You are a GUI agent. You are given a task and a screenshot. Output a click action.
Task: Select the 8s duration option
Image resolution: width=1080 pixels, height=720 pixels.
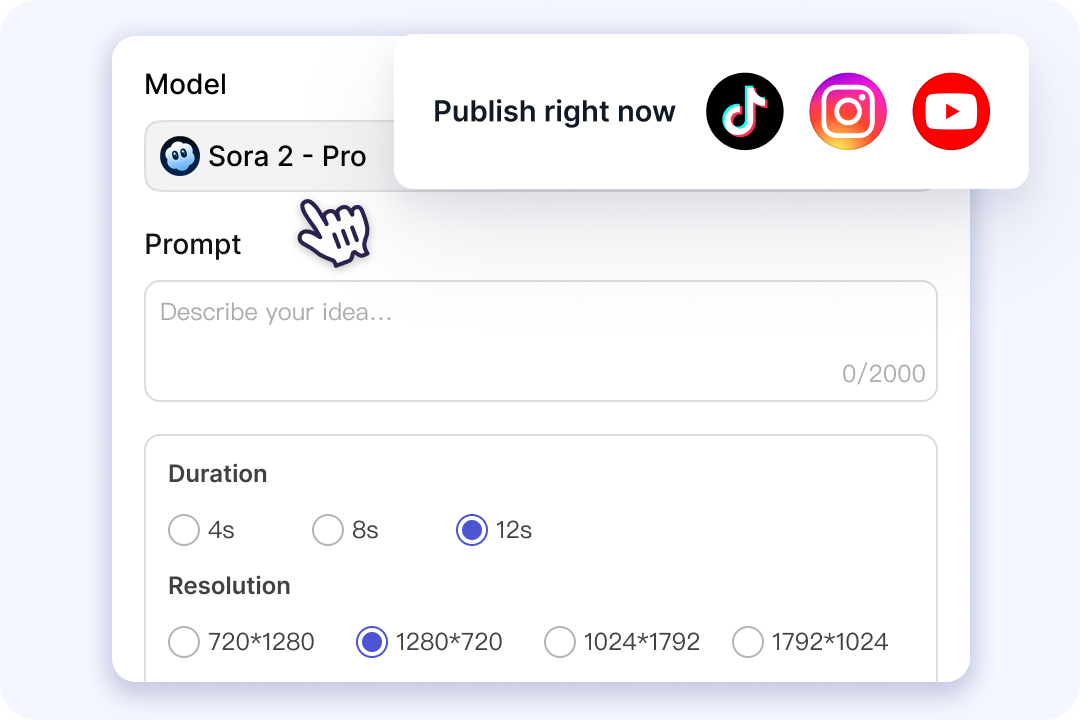(x=328, y=530)
